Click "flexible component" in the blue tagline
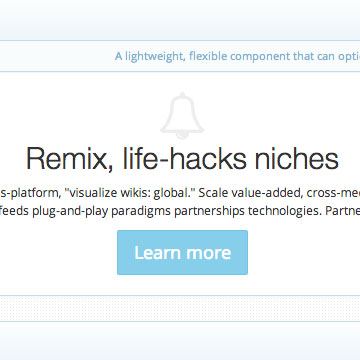Image resolution: width=360 pixels, height=360 pixels. point(240,56)
